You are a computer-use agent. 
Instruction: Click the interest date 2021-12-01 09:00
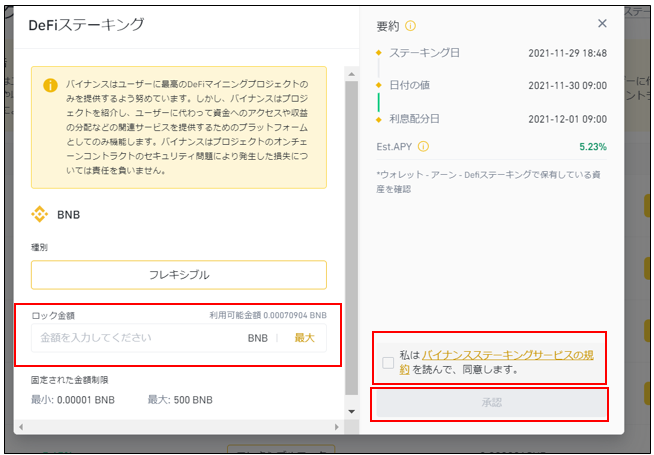click(567, 119)
